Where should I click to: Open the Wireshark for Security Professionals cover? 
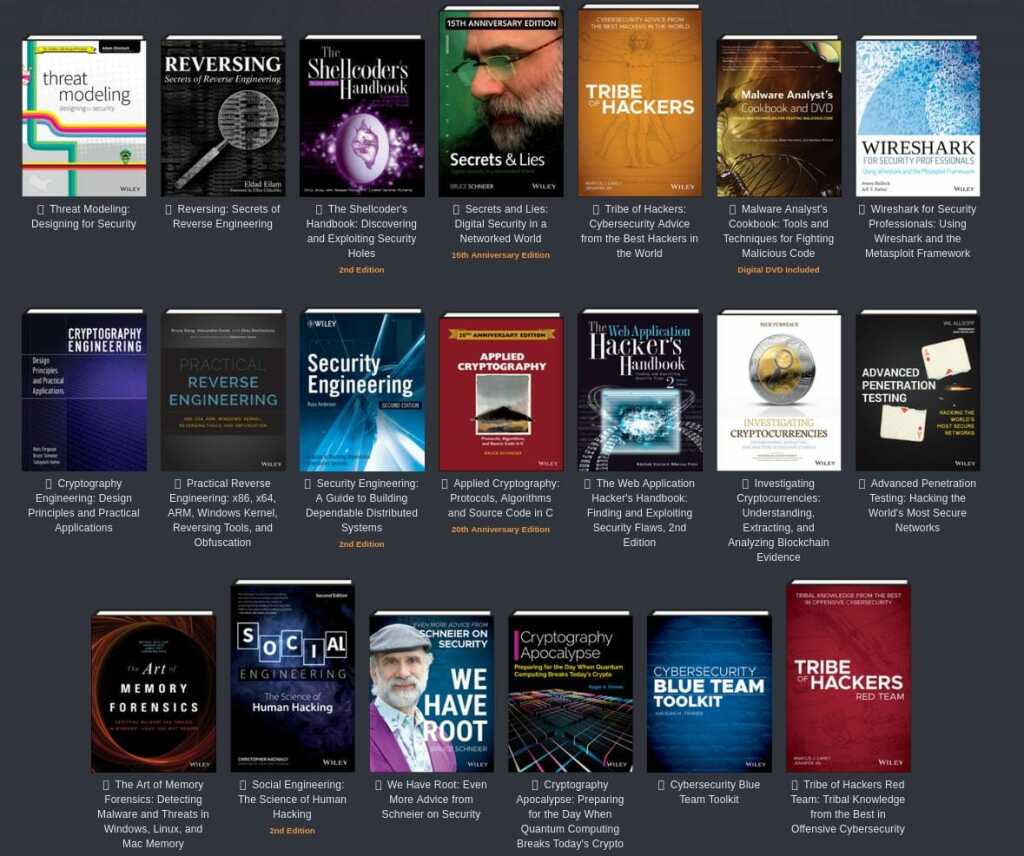coord(918,117)
